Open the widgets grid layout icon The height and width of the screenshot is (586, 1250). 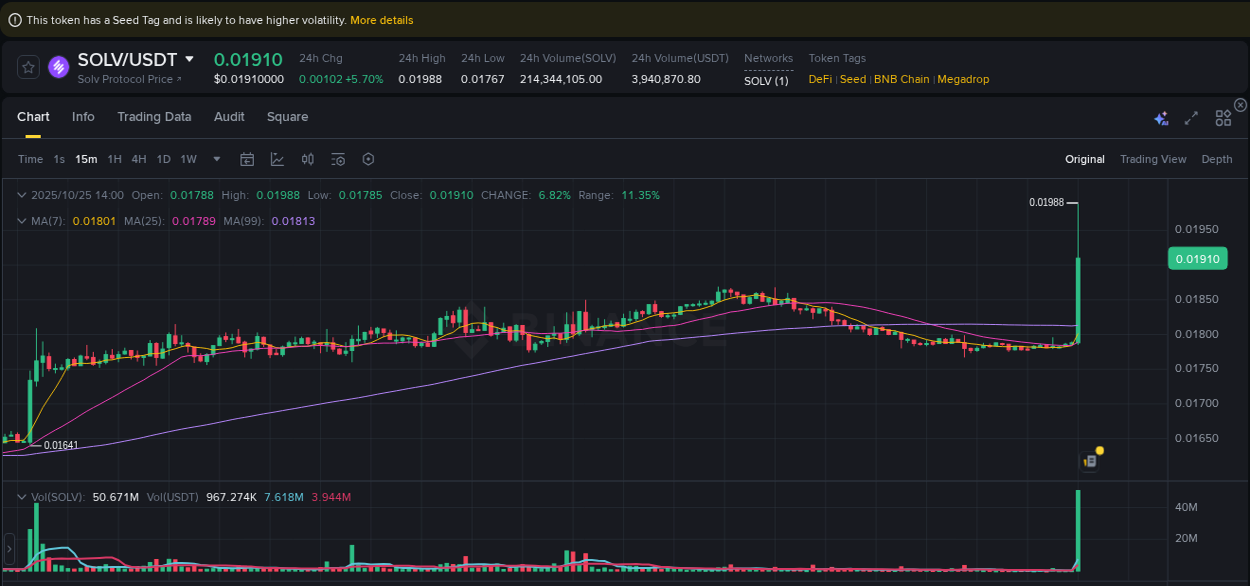[x=1223, y=117]
